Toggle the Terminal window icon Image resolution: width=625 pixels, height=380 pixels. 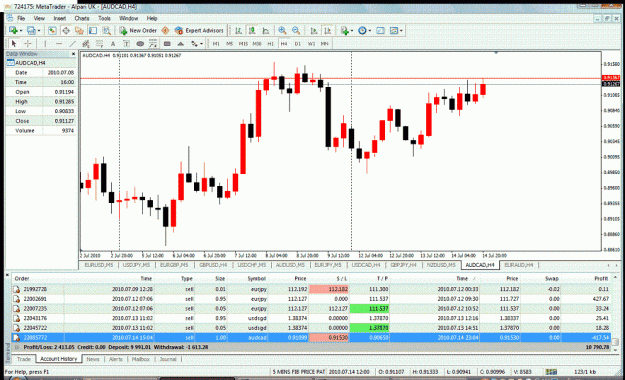coord(93,30)
